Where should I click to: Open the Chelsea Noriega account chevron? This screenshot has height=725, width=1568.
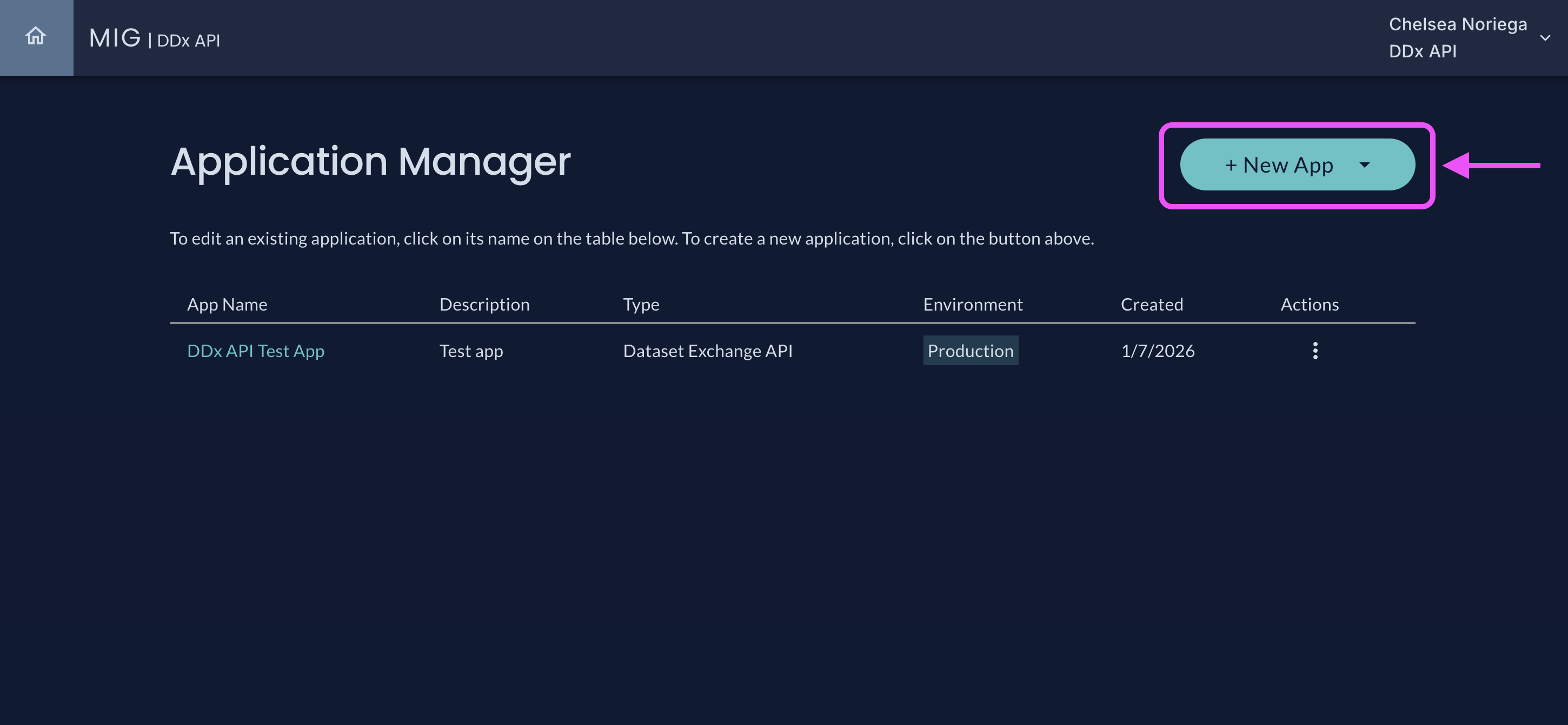(x=1544, y=38)
